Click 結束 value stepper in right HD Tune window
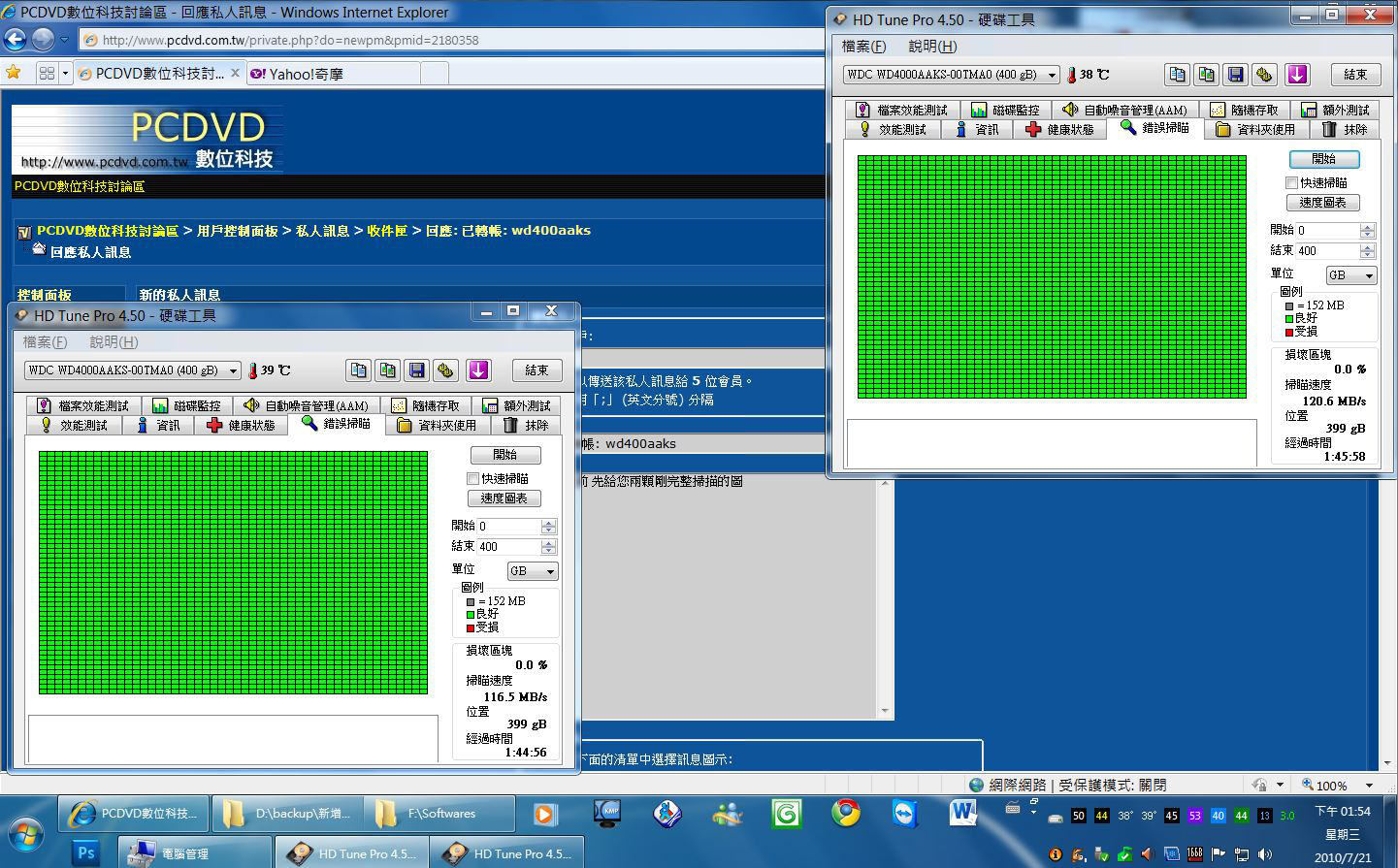The height and width of the screenshot is (868, 1398). click(x=1368, y=251)
